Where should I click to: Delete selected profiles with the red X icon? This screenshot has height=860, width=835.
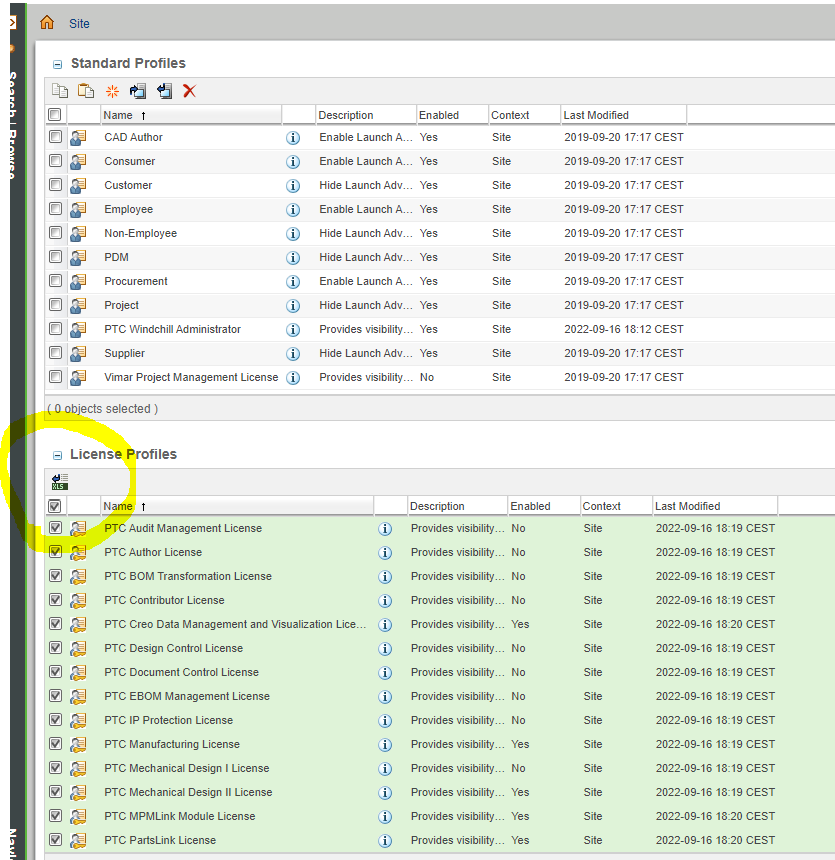click(188, 91)
